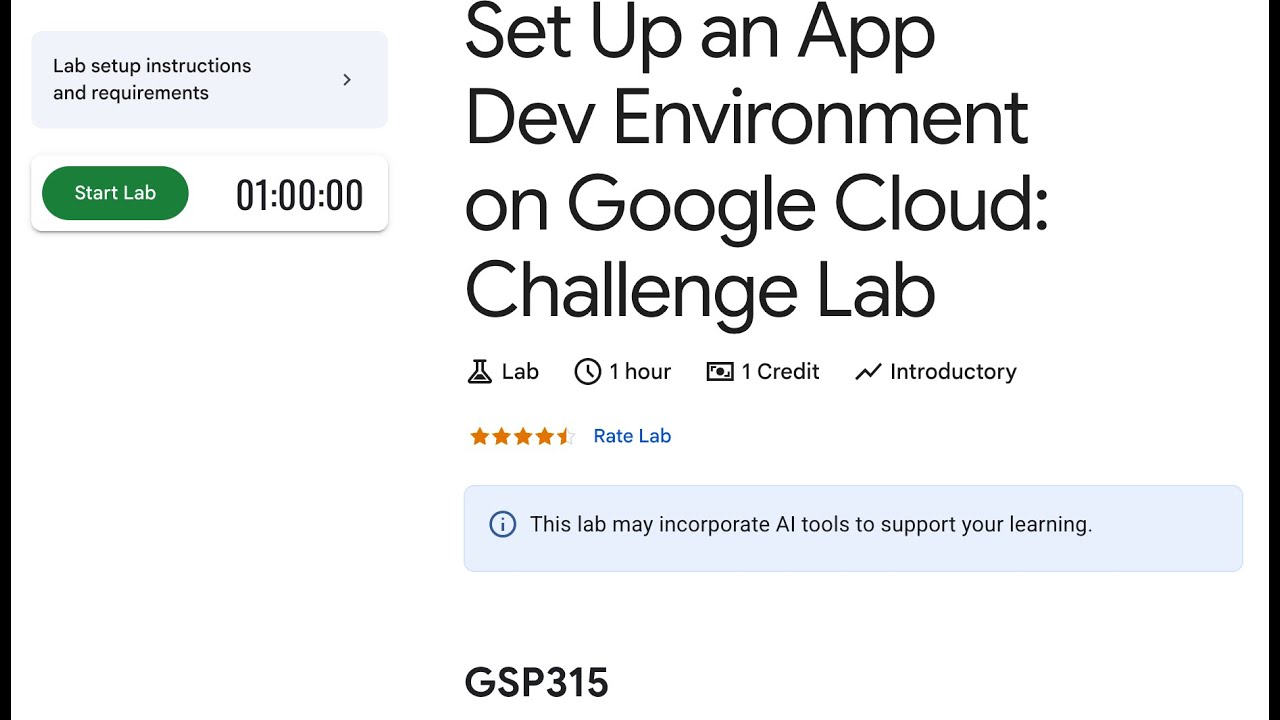Click the Introductory level label
1280x720 pixels.
(x=953, y=372)
